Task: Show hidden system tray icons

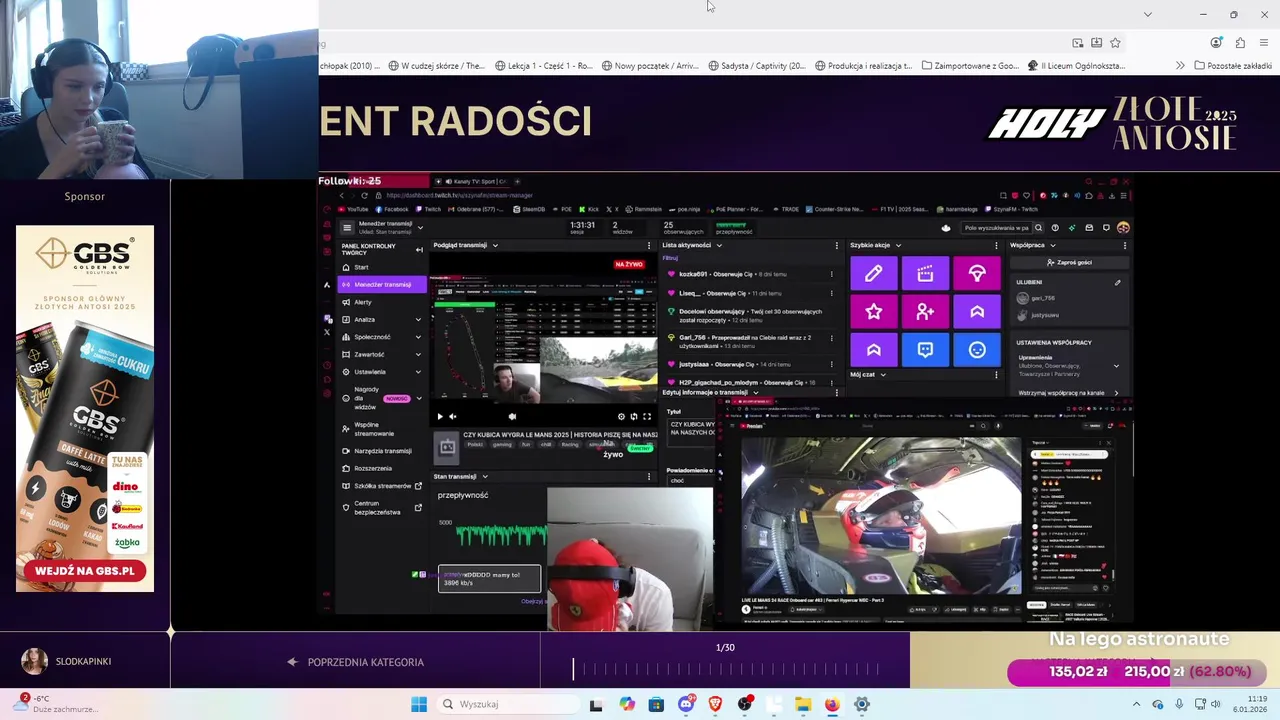Action: (1136, 704)
